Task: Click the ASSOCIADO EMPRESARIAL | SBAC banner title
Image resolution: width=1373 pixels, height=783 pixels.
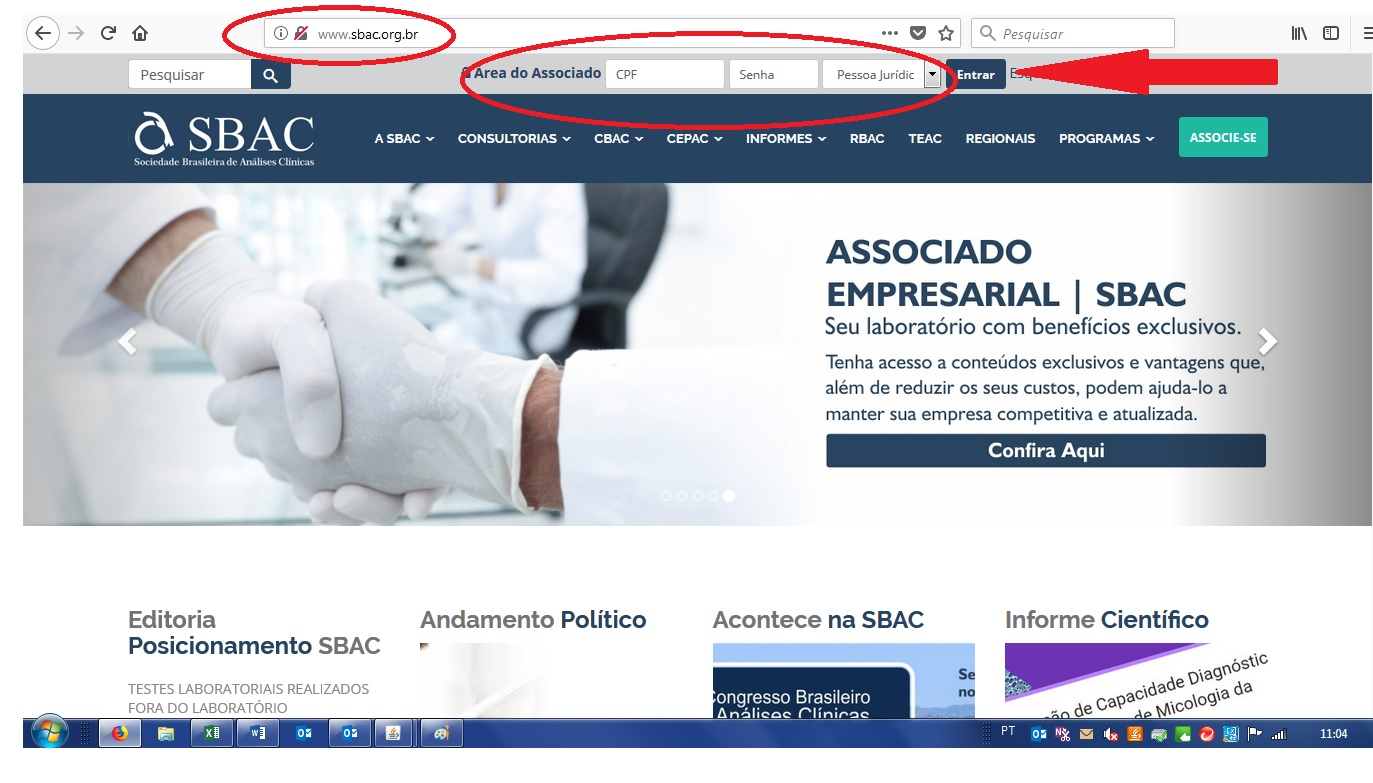Action: (x=1006, y=273)
